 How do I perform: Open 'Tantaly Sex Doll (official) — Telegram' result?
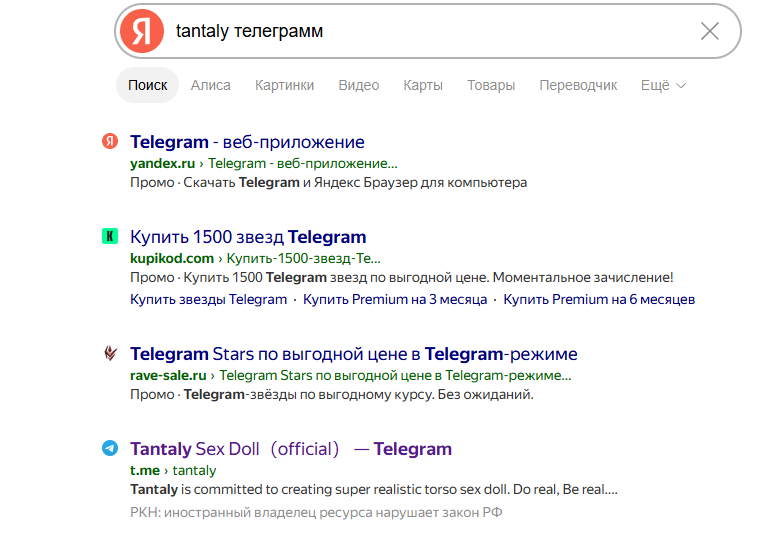pyautogui.click(x=291, y=449)
